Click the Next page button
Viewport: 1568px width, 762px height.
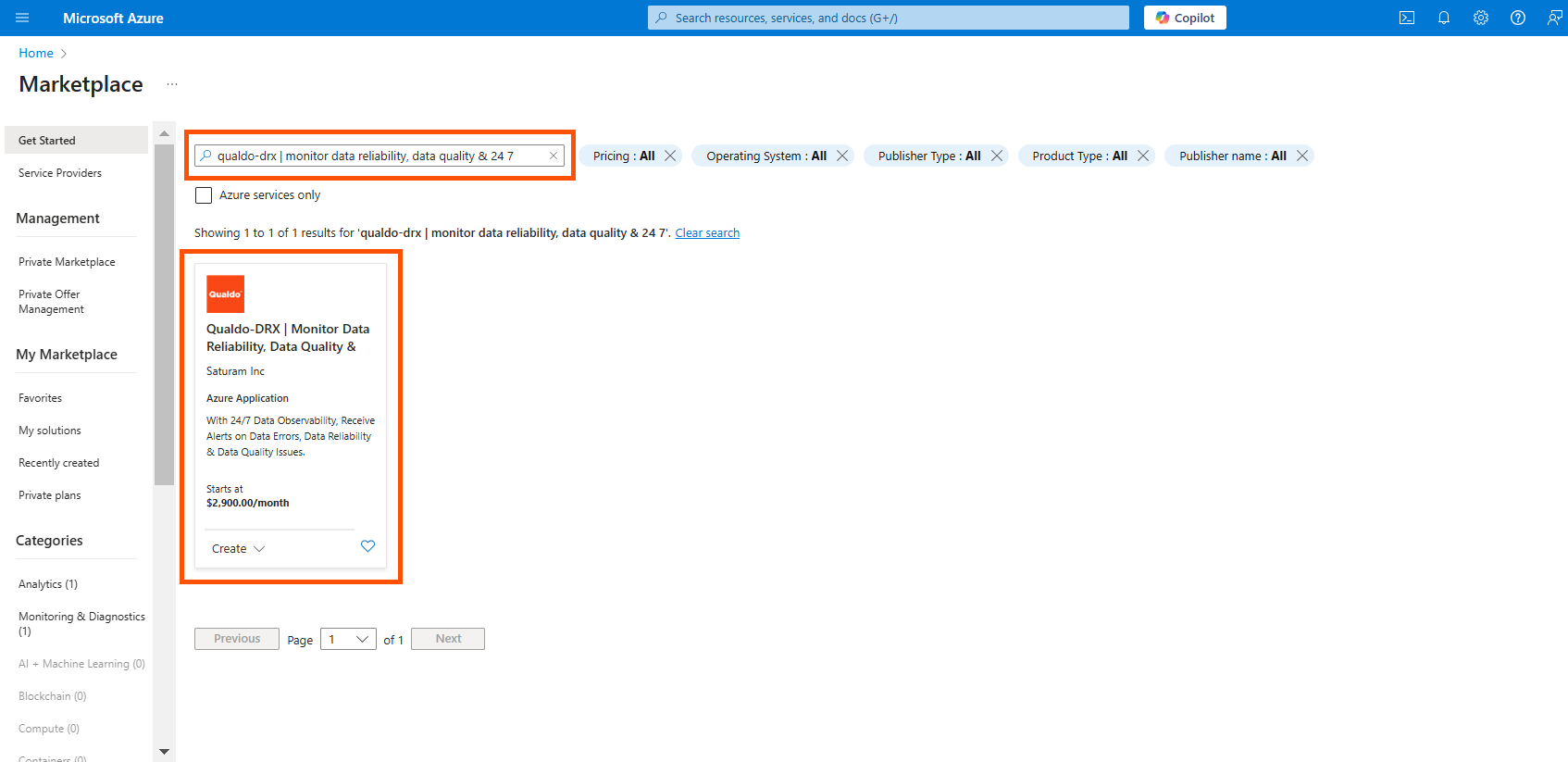click(x=448, y=639)
